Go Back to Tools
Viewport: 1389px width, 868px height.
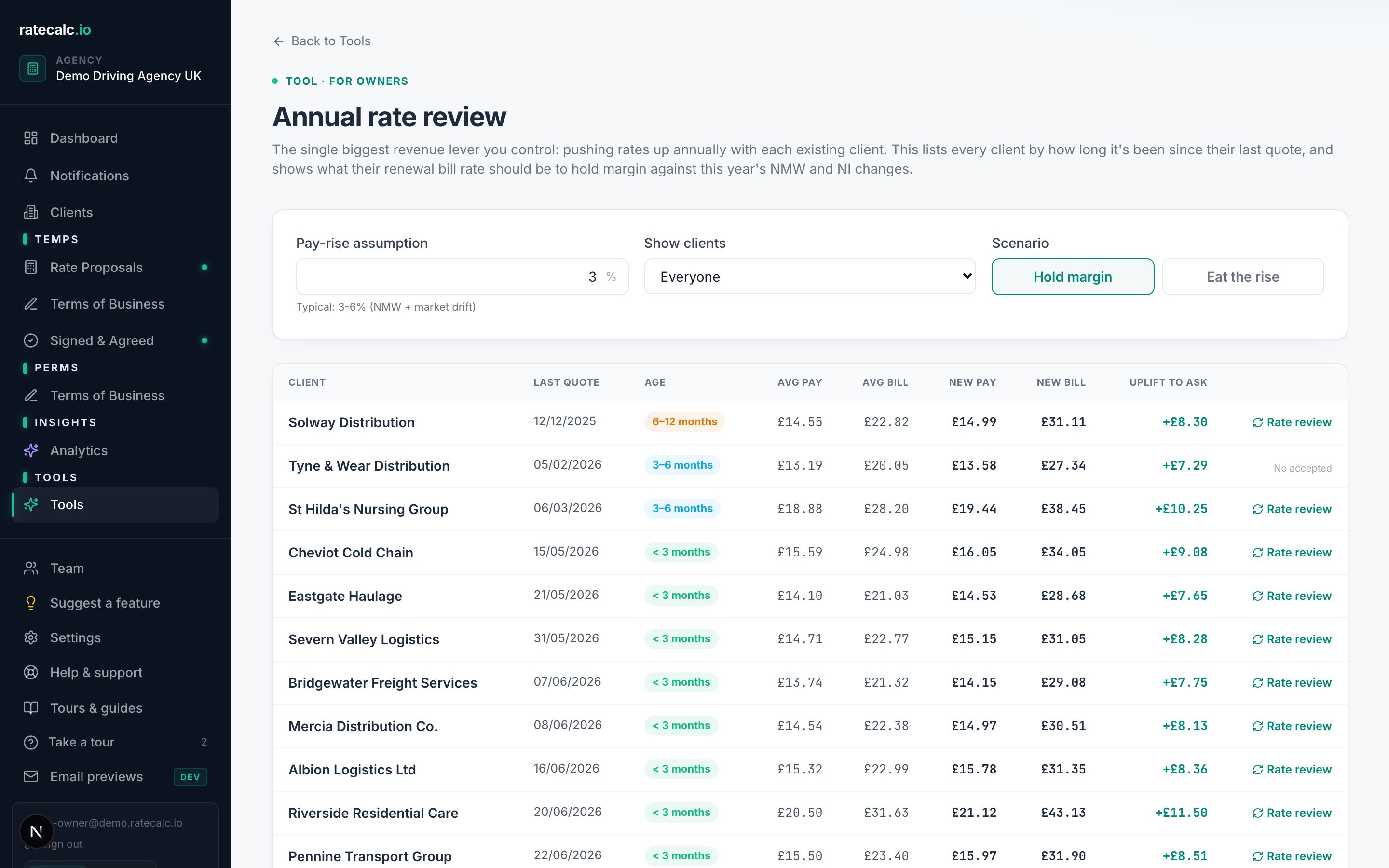pyautogui.click(x=321, y=41)
